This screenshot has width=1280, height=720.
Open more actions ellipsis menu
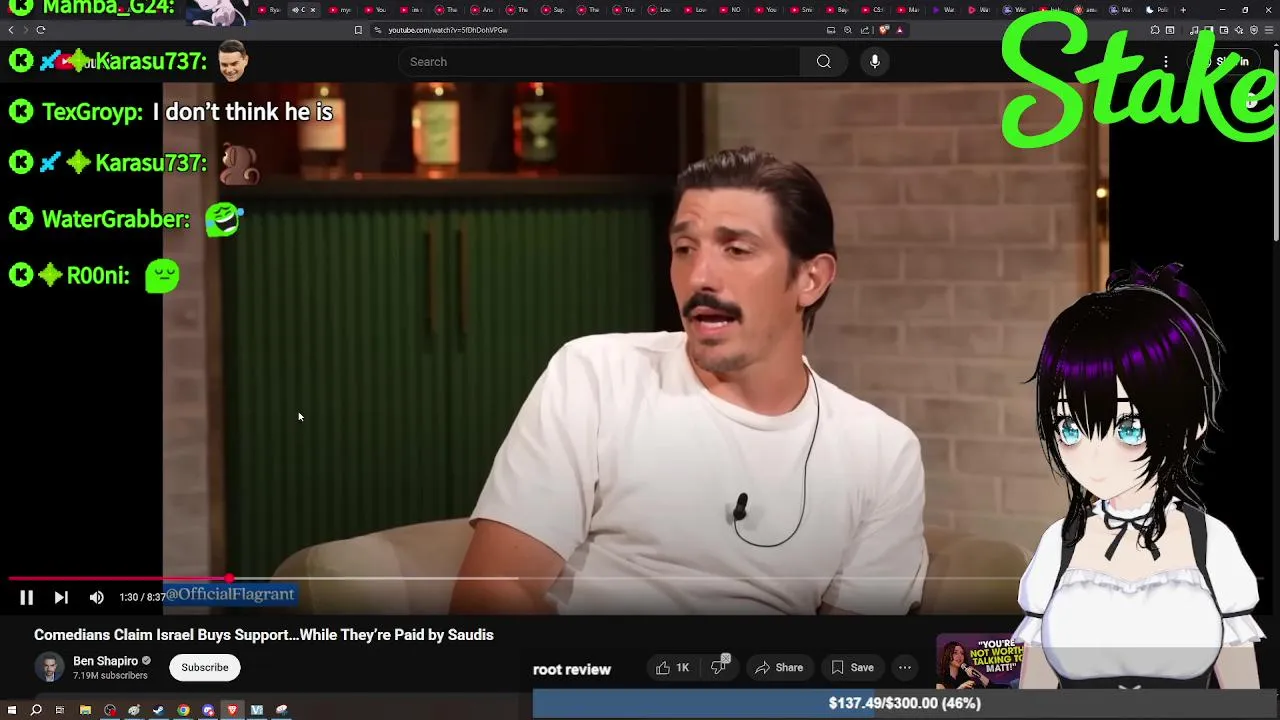(x=904, y=667)
